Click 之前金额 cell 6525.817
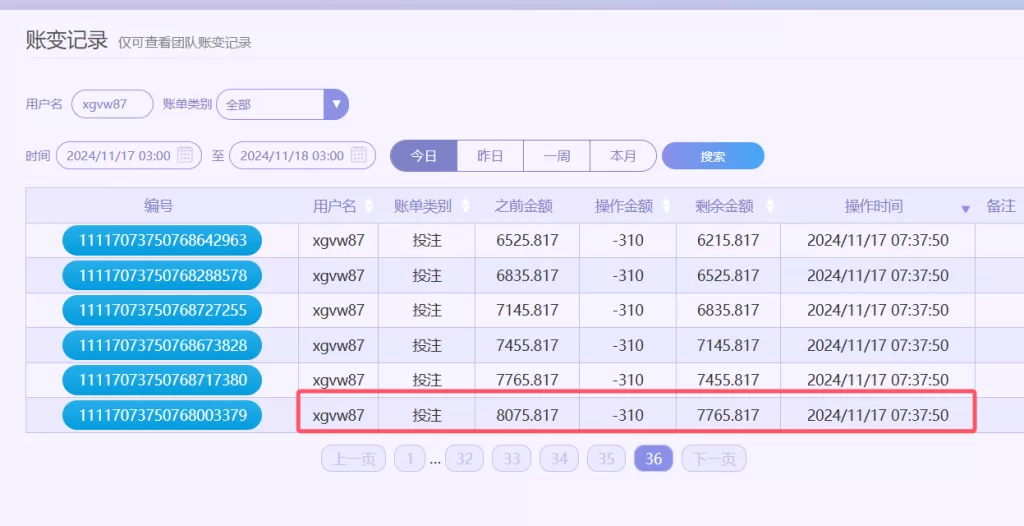This screenshot has height=526, width=1024. (527, 240)
